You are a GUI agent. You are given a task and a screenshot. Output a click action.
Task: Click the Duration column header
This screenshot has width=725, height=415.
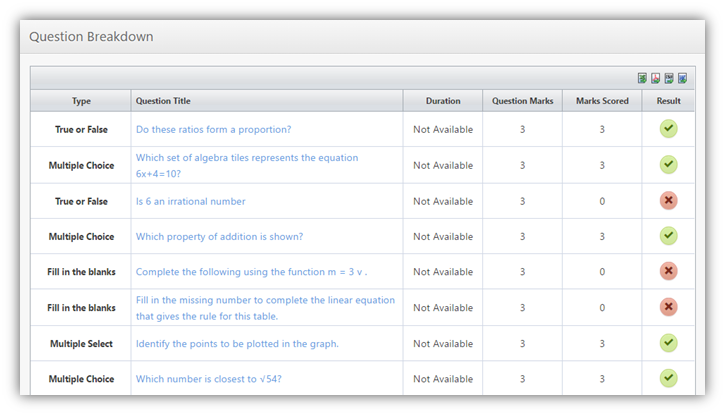pyautogui.click(x=443, y=101)
